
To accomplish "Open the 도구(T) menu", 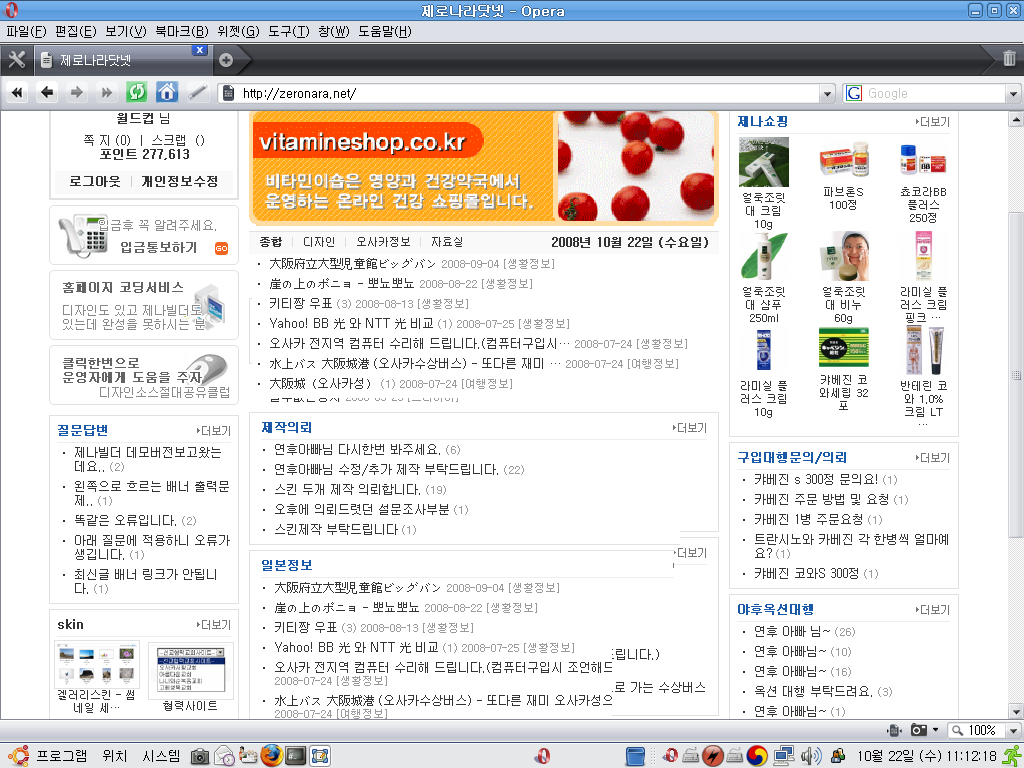I will click(x=288, y=31).
